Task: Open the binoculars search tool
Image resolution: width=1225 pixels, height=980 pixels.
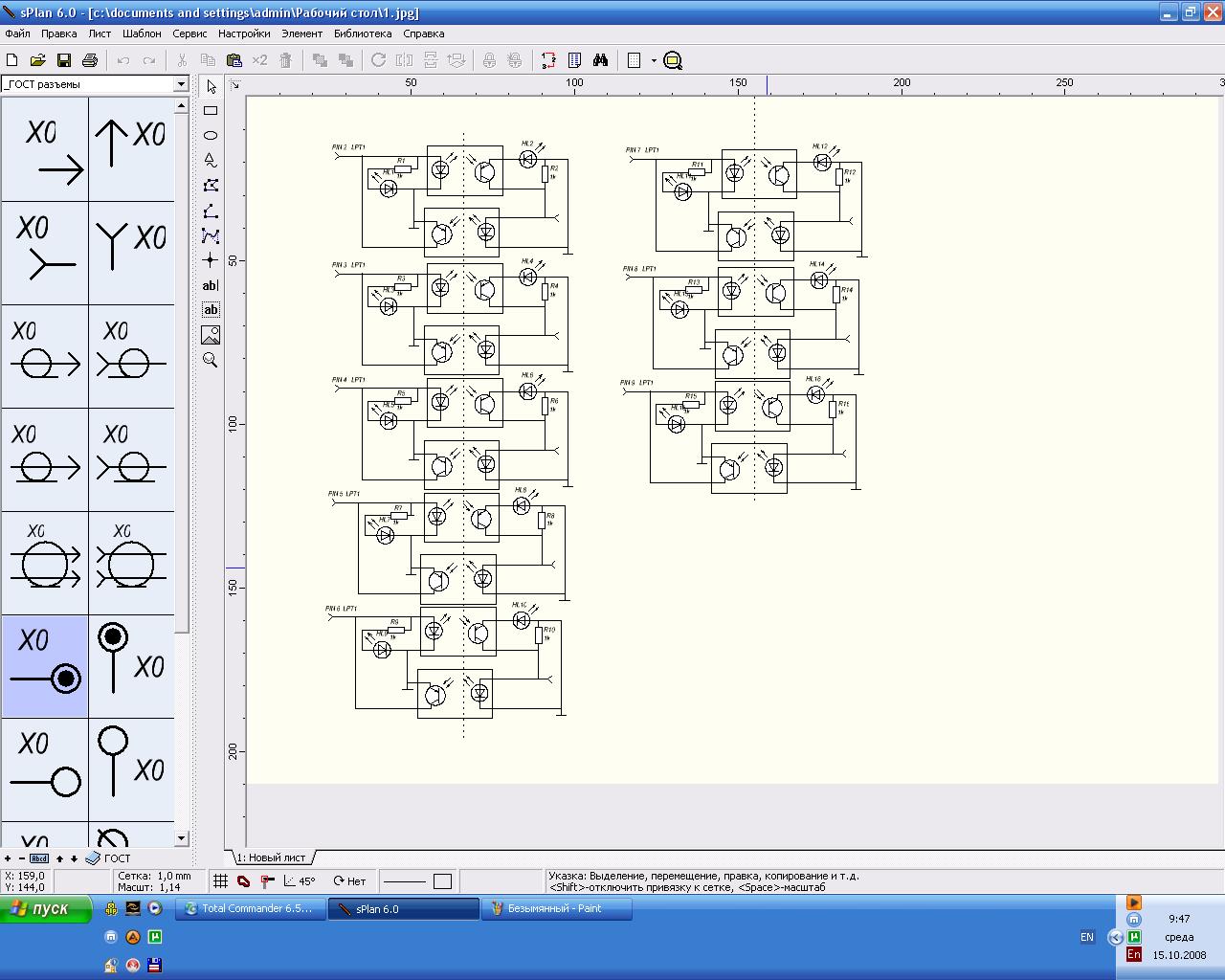Action: pyautogui.click(x=600, y=60)
